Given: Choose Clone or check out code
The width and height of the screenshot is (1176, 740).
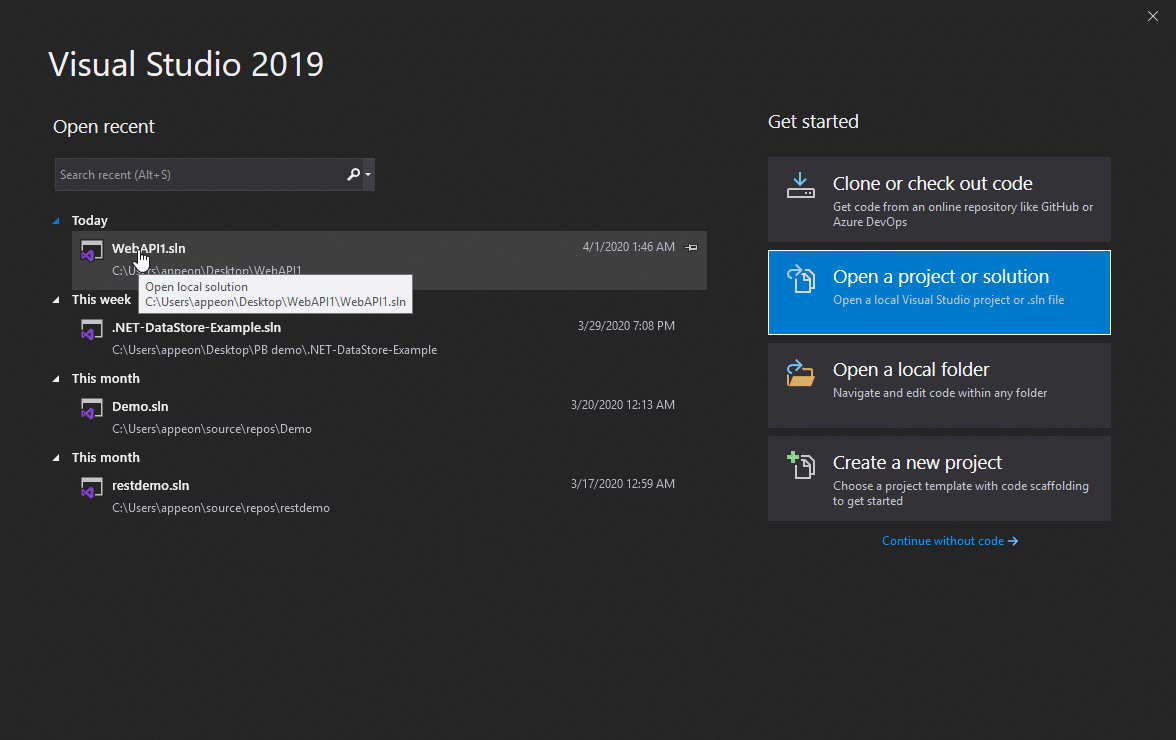Looking at the screenshot, I should tap(939, 199).
